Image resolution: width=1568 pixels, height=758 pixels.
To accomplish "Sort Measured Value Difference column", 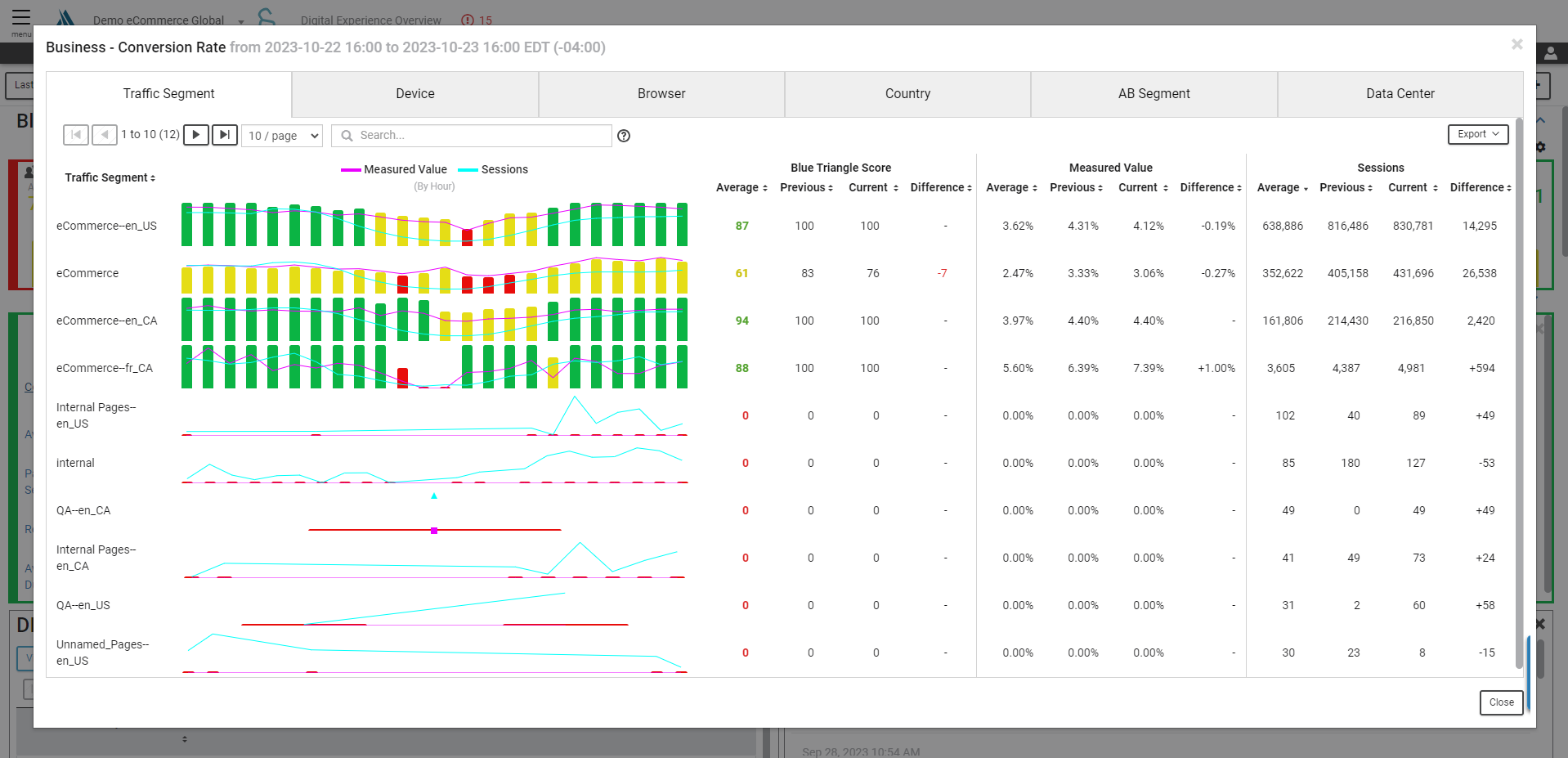I will 1211,187.
